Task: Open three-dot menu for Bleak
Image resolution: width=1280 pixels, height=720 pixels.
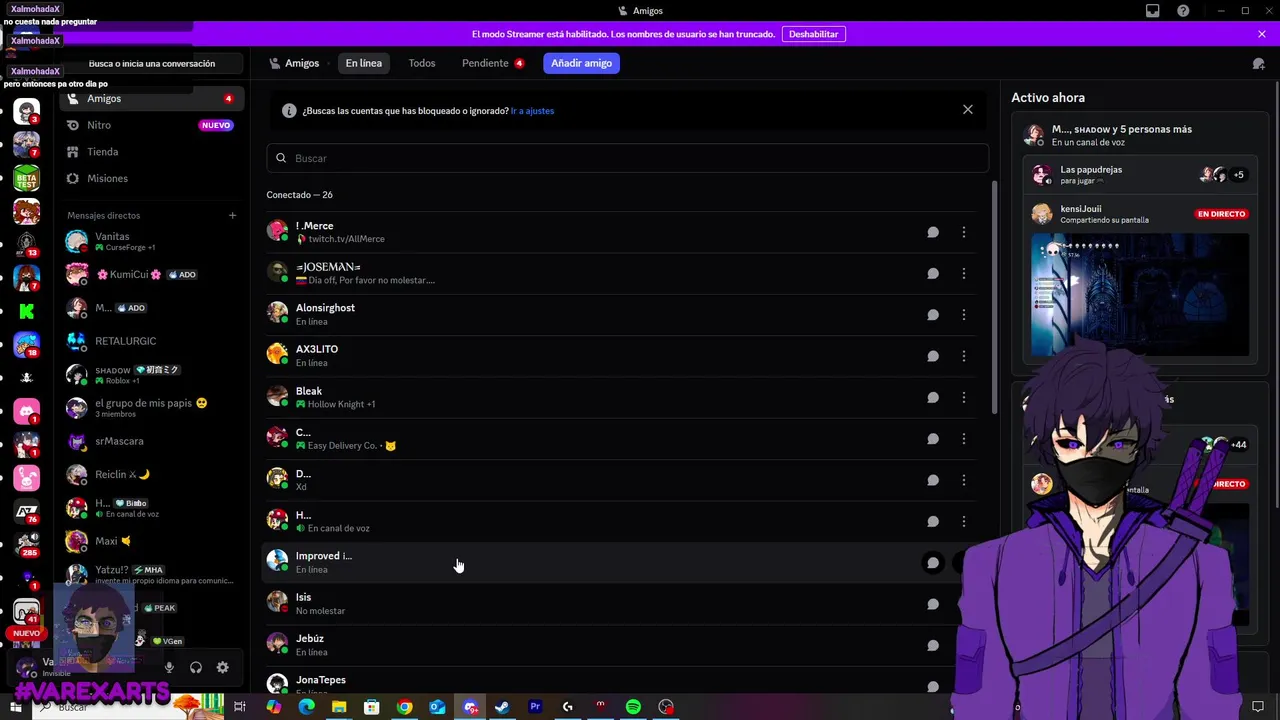Action: pyautogui.click(x=964, y=397)
